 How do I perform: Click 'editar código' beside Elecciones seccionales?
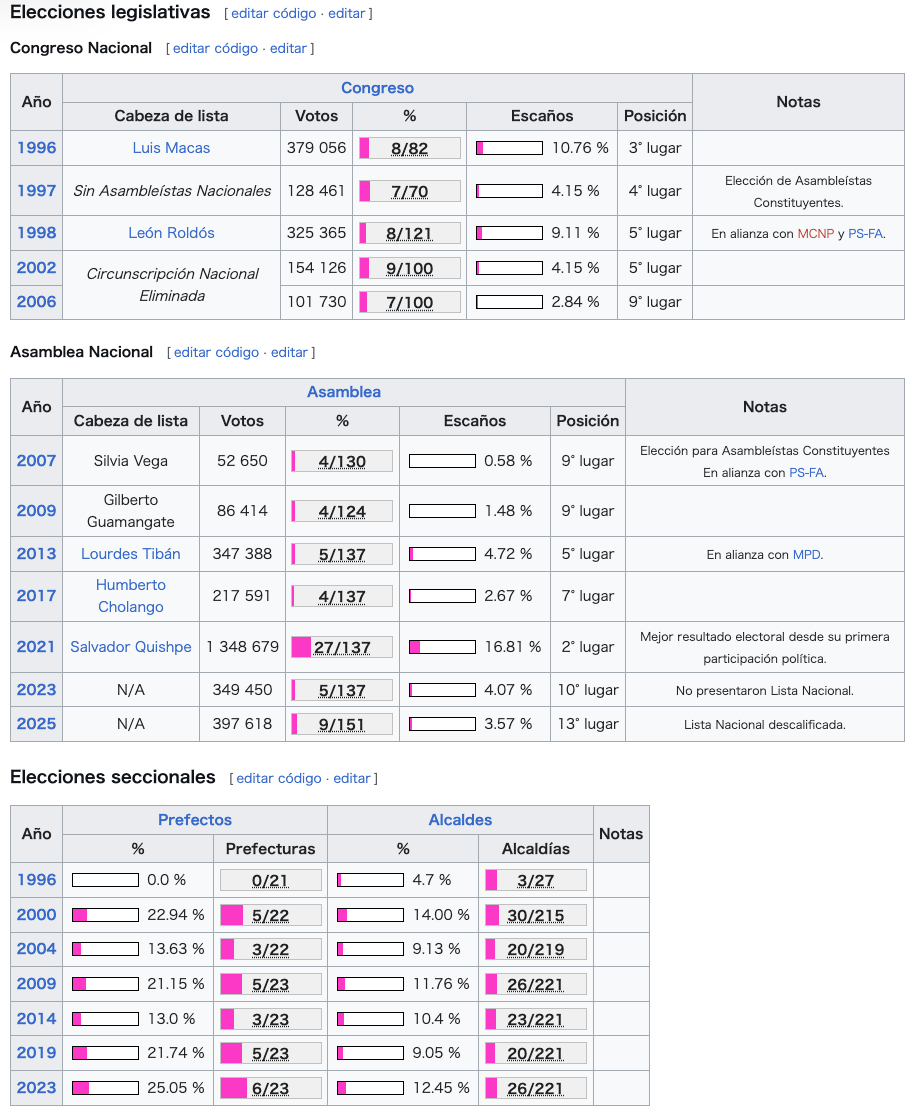(x=278, y=778)
